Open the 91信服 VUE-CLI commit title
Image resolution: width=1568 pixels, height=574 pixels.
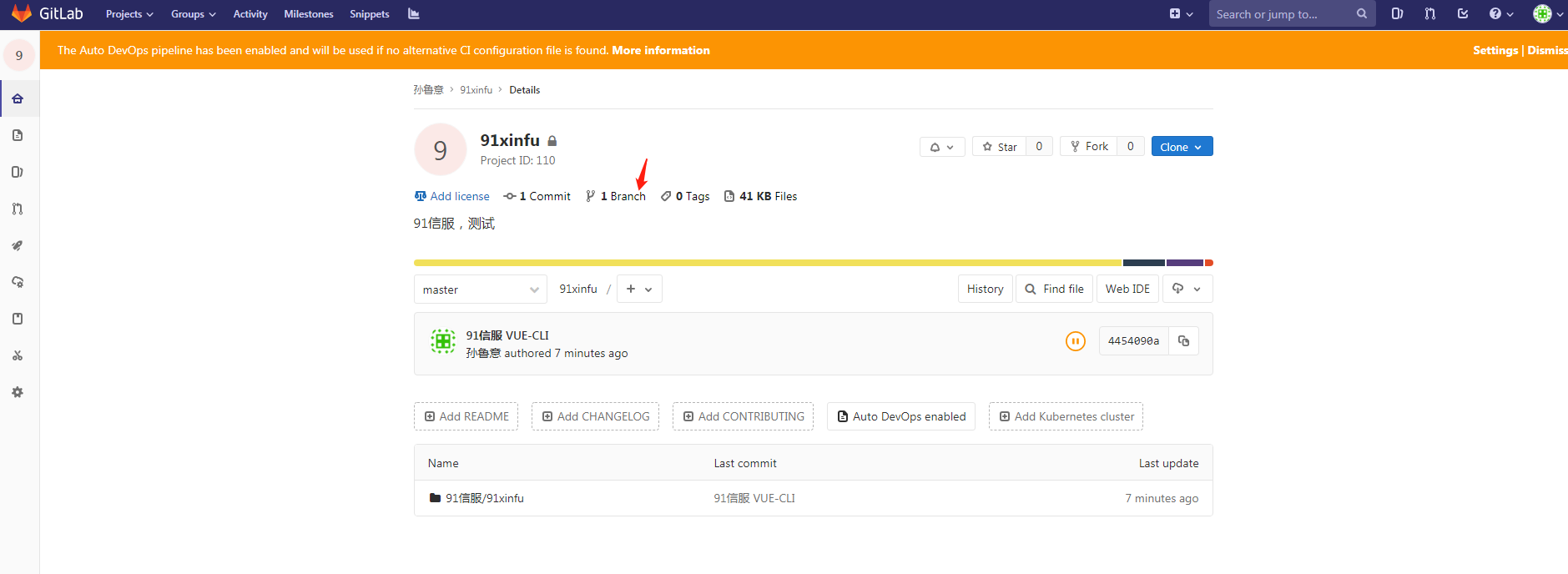(507, 335)
